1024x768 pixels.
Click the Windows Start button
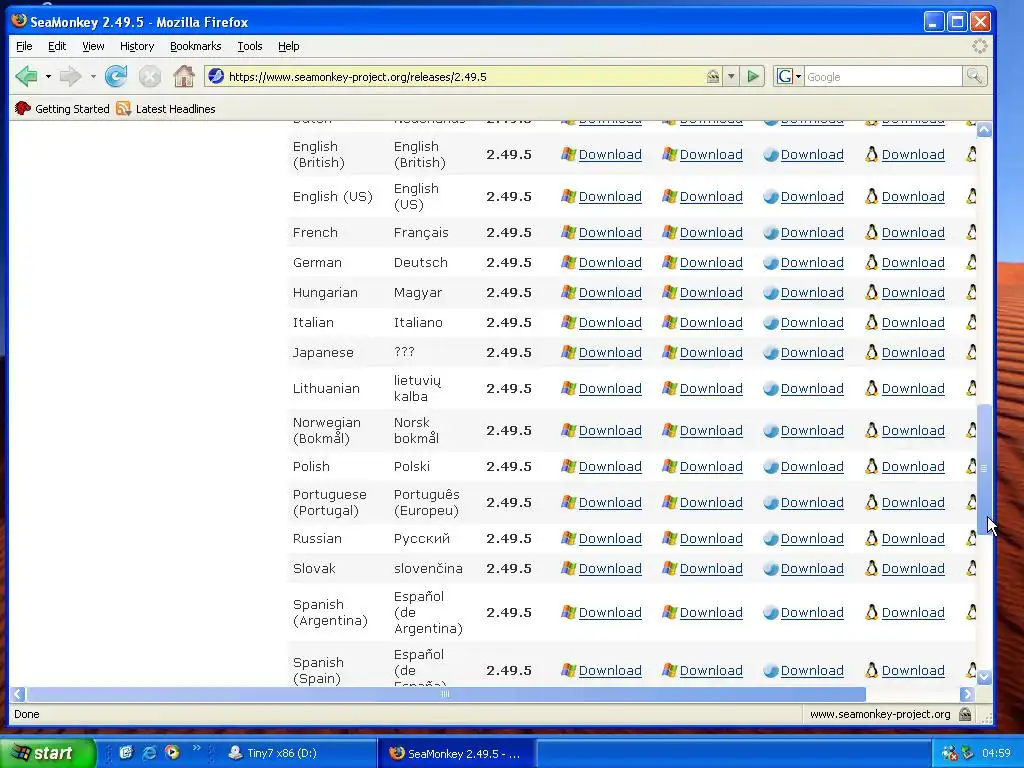[x=47, y=753]
